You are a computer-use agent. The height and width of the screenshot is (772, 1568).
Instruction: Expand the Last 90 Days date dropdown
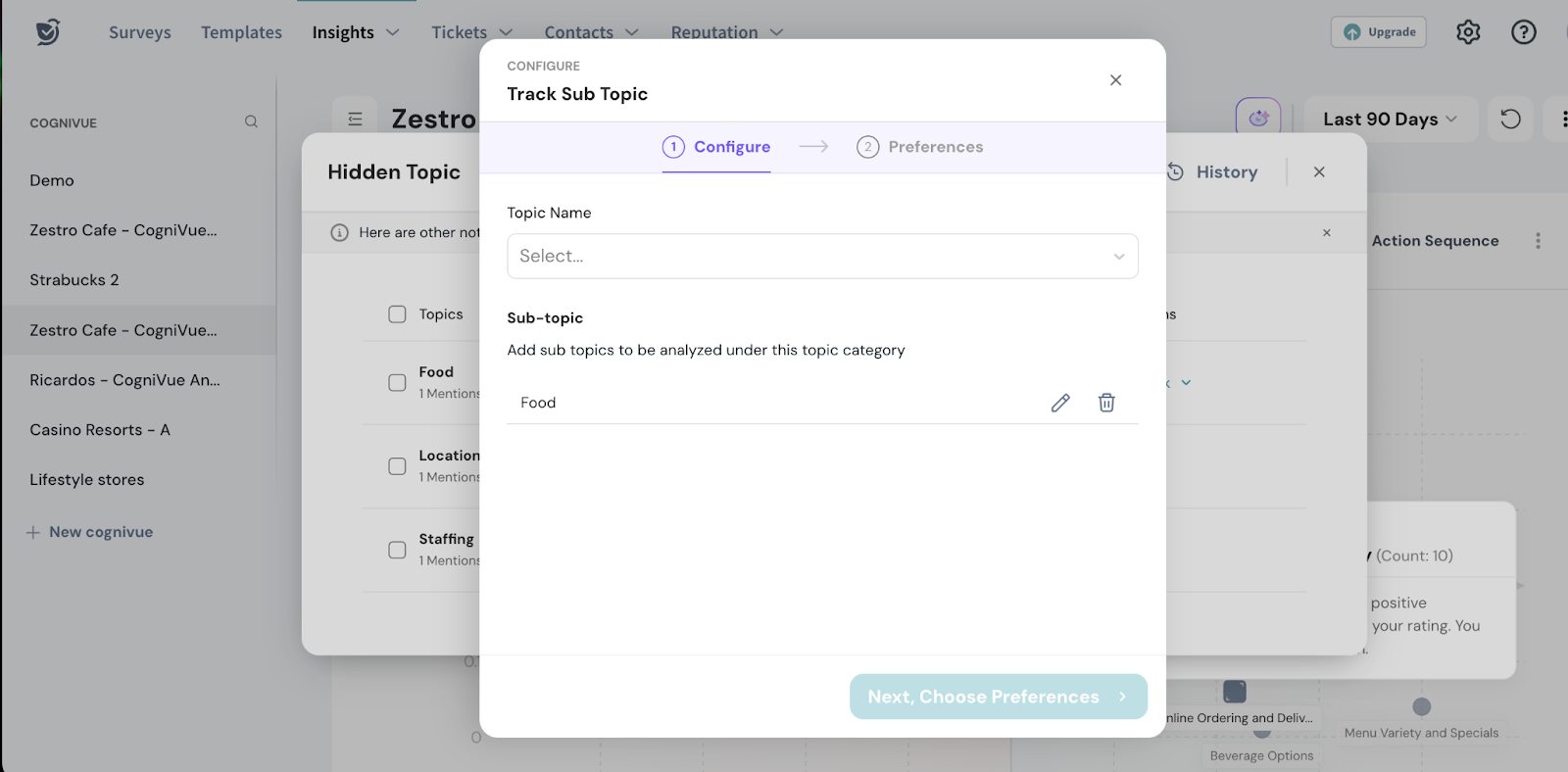click(x=1389, y=120)
